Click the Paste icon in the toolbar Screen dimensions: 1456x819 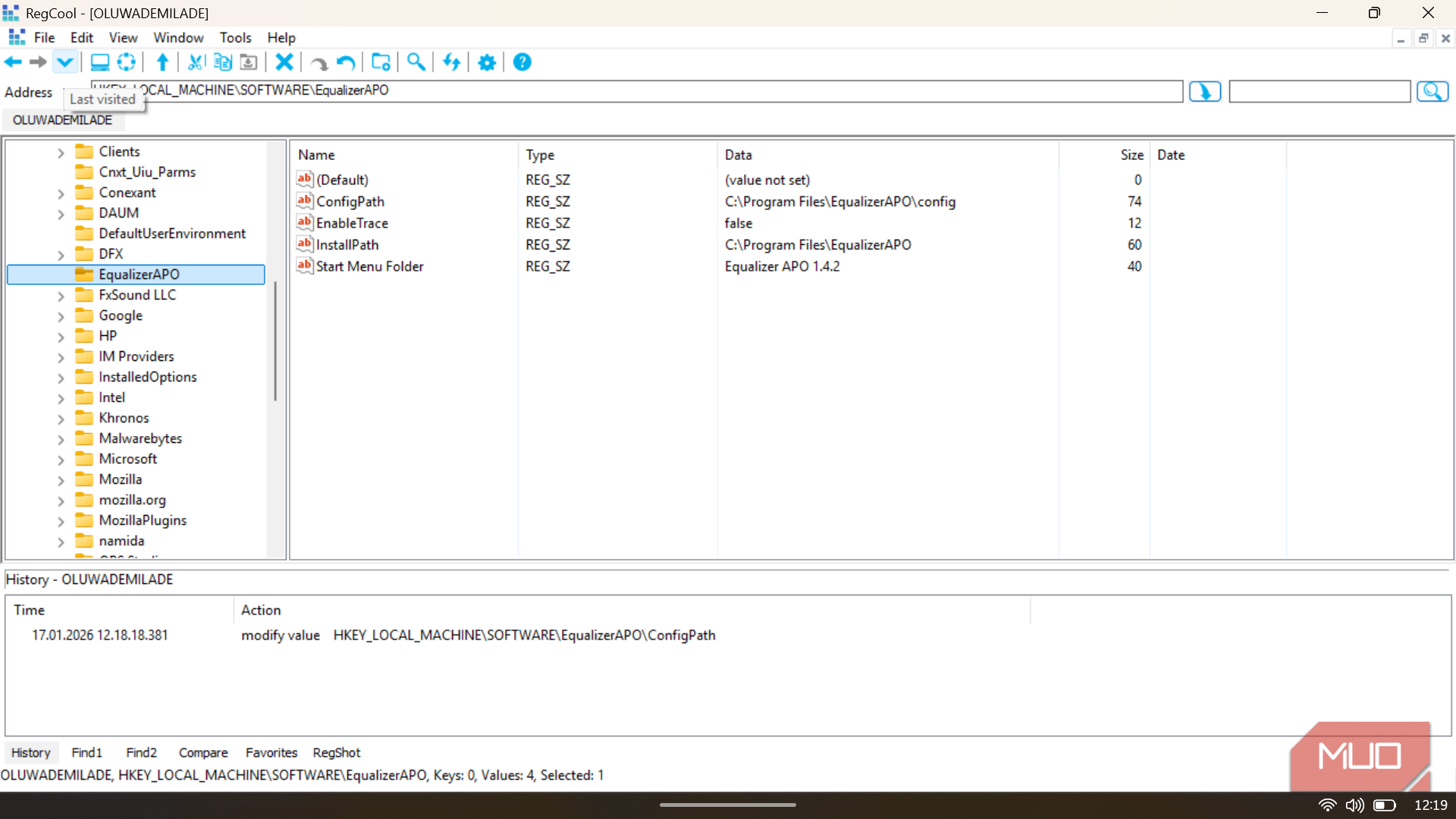(x=248, y=62)
